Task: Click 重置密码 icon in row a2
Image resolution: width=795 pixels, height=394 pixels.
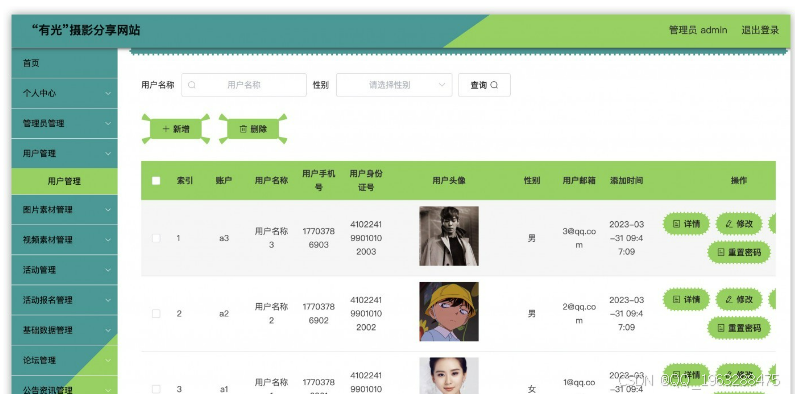Action: pos(721,328)
